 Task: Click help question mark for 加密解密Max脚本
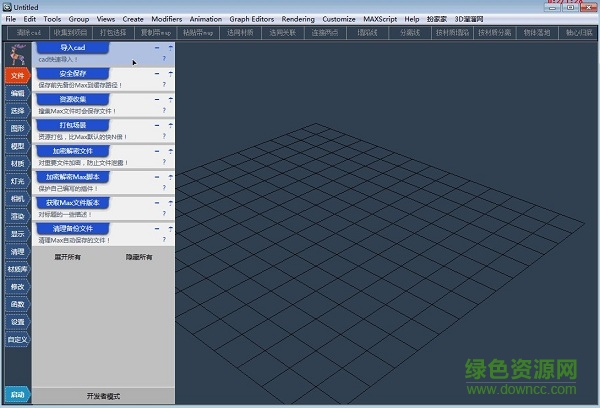click(164, 187)
